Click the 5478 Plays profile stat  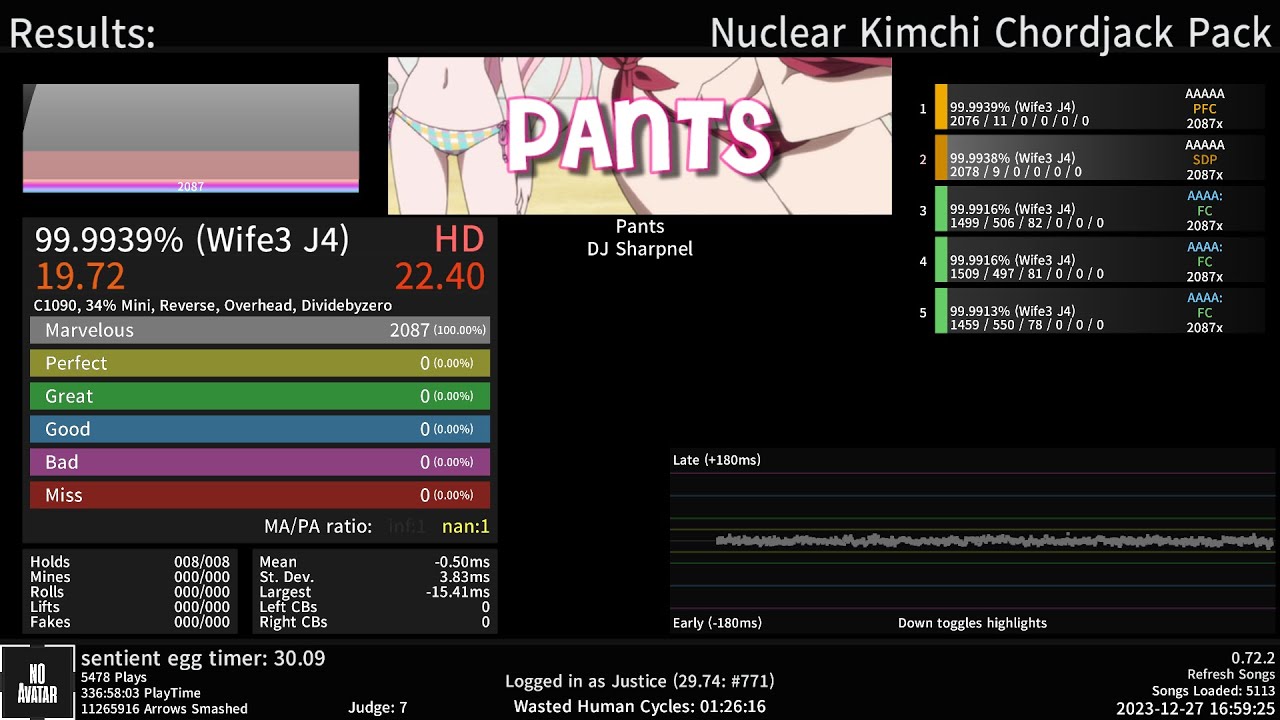(114, 678)
